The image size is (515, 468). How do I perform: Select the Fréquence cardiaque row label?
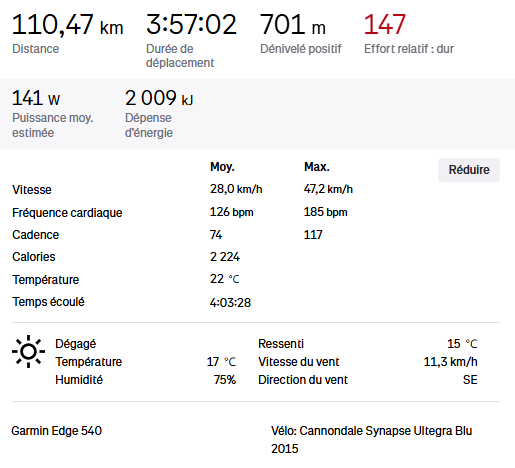point(67,213)
